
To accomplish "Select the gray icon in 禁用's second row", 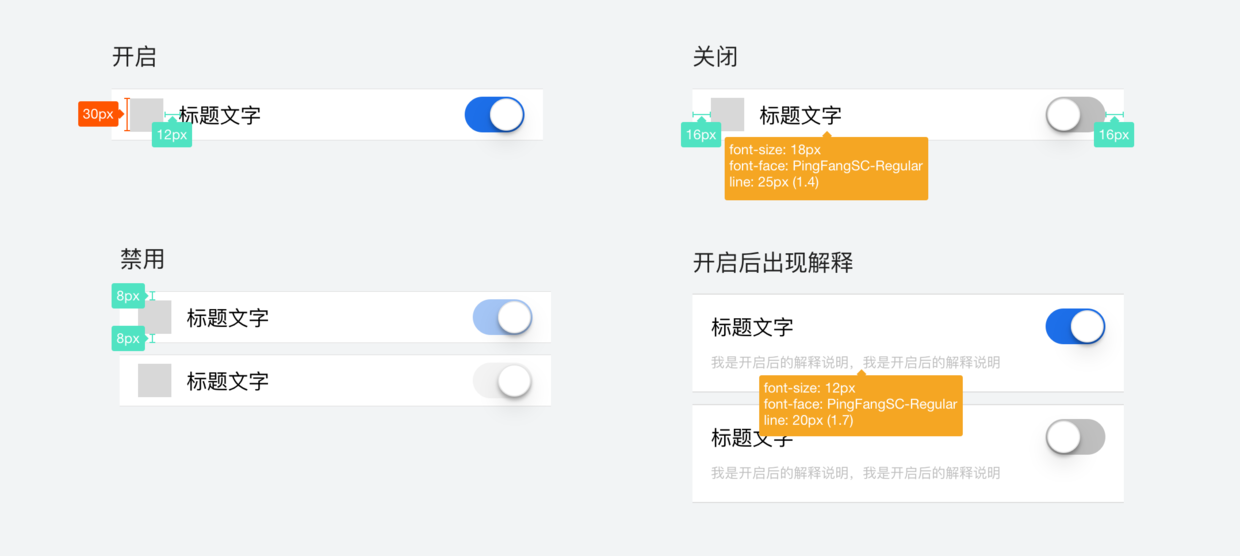I will click(155, 380).
